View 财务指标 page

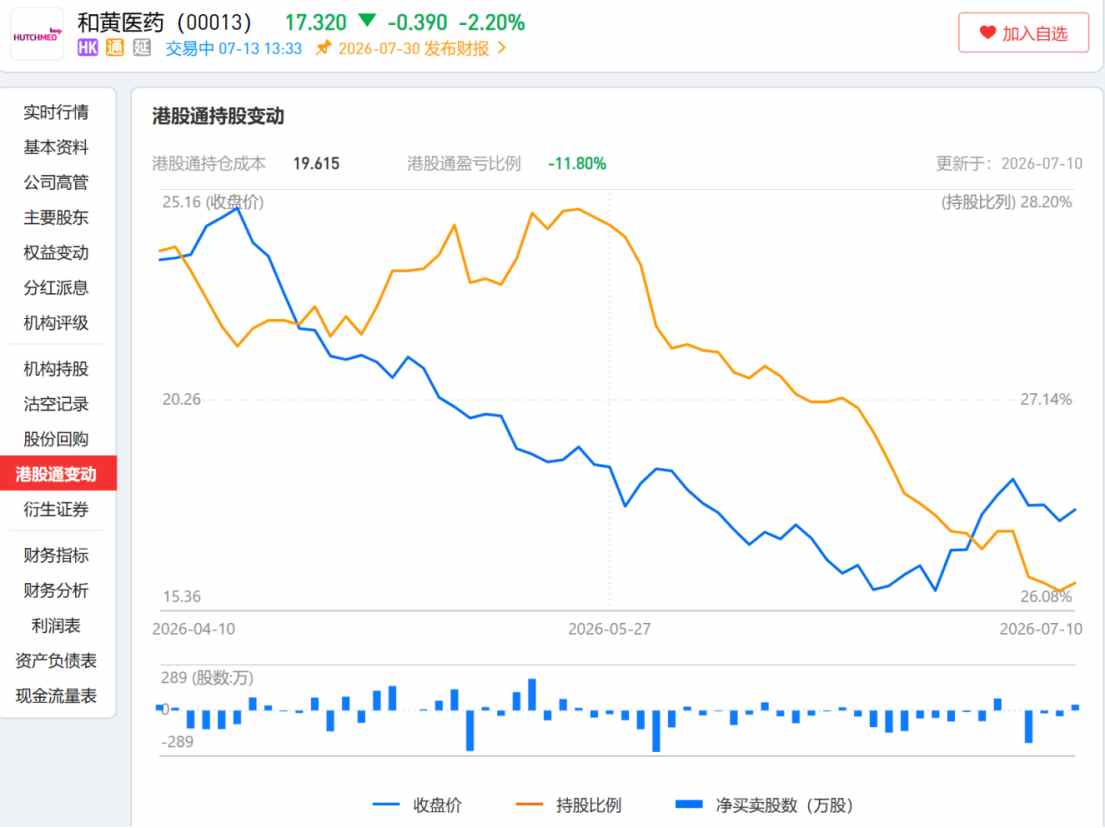coord(56,555)
